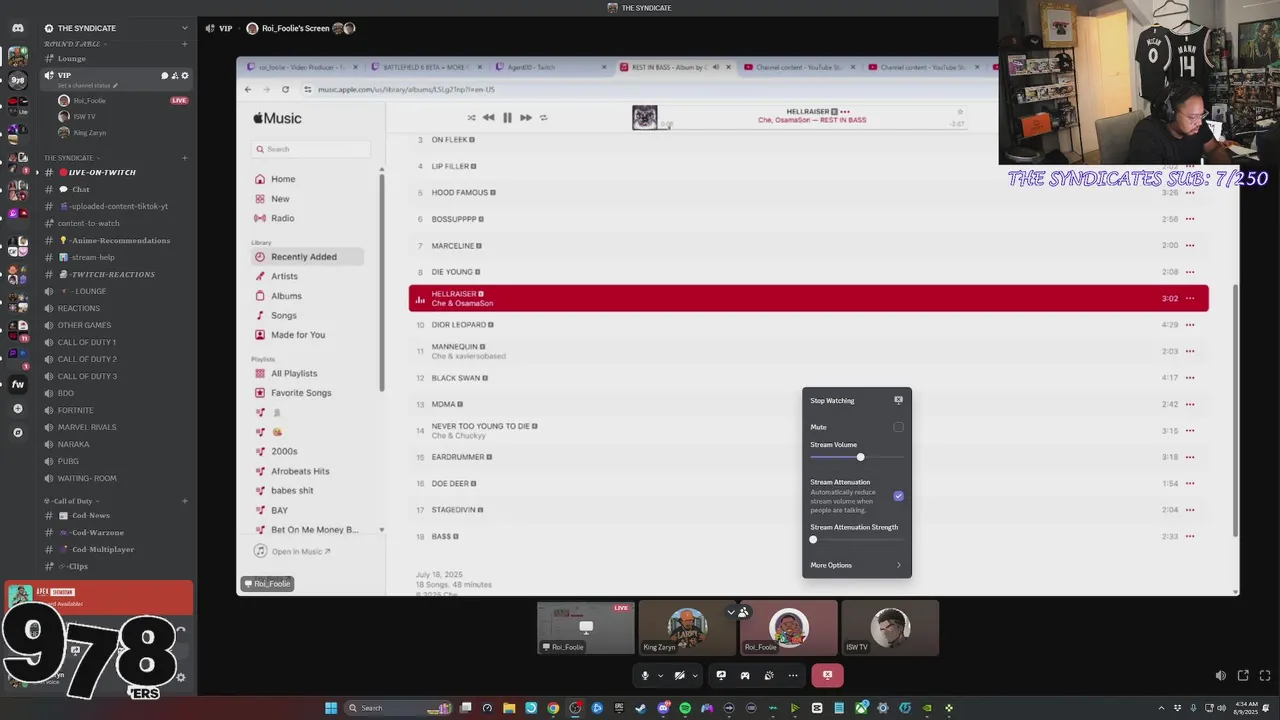Open VIP channel settings gear
1280x720 pixels.
(184, 75)
